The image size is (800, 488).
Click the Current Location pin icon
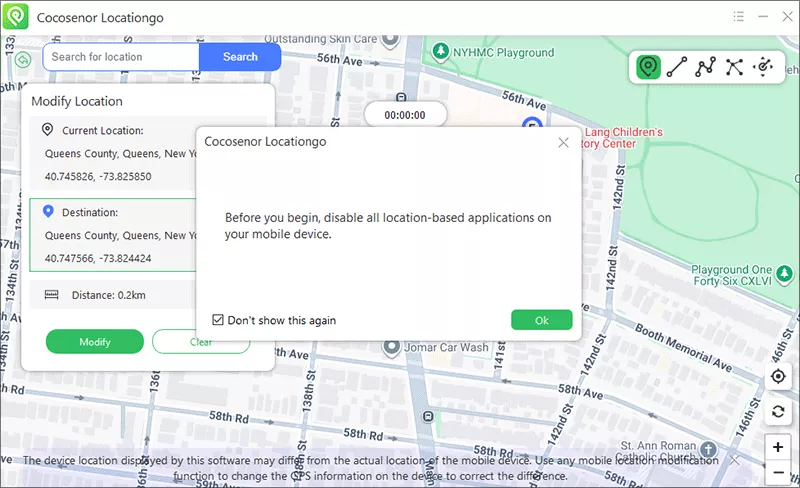pos(47,130)
